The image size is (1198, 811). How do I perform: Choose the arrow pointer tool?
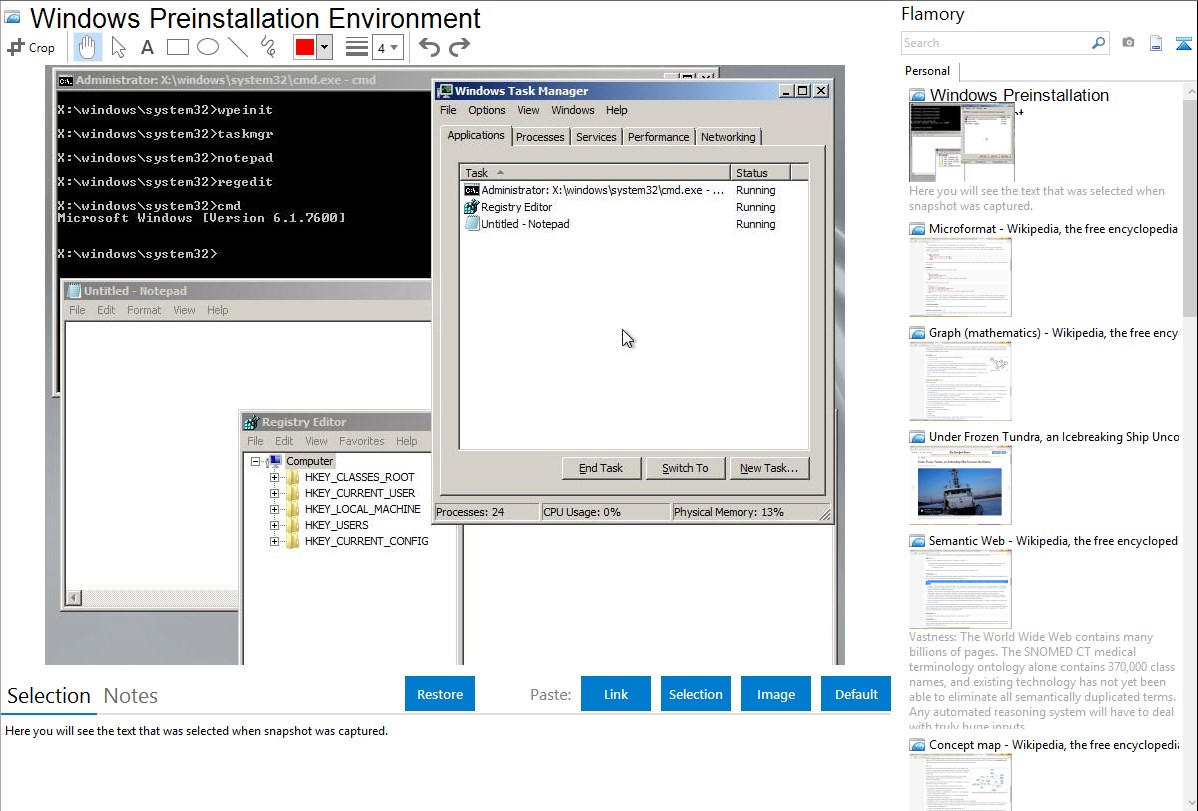pyautogui.click(x=118, y=47)
